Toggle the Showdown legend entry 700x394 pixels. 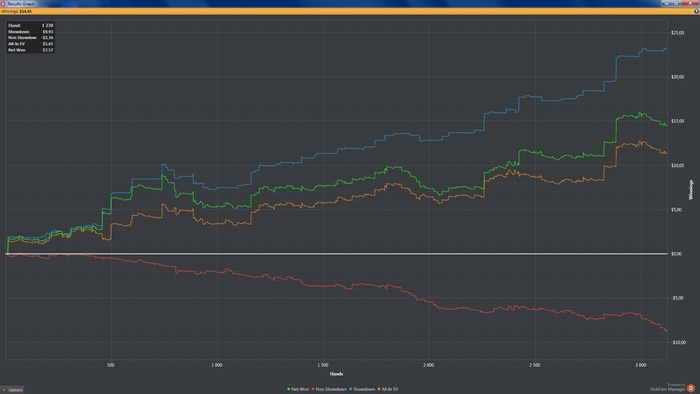point(362,390)
